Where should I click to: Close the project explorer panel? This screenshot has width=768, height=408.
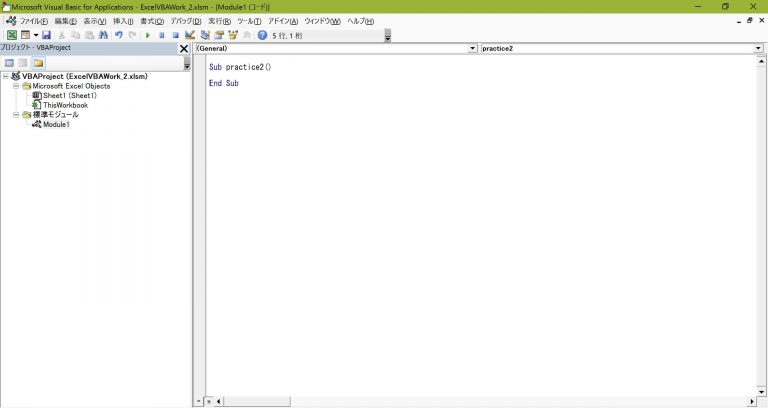(x=183, y=48)
